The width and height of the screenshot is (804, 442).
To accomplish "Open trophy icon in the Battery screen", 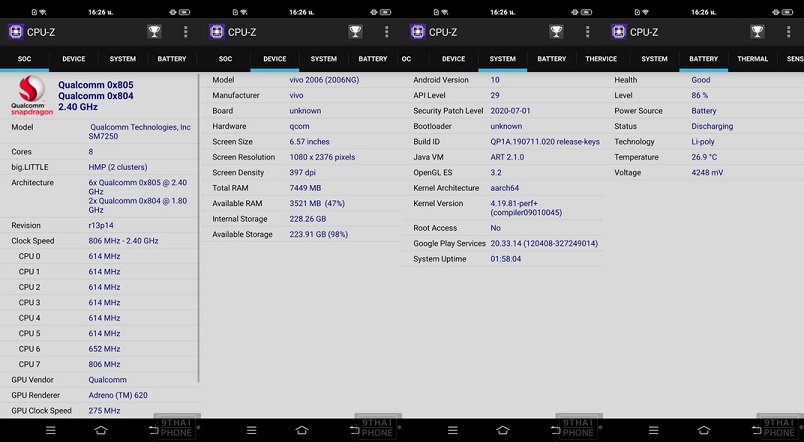I will point(757,32).
